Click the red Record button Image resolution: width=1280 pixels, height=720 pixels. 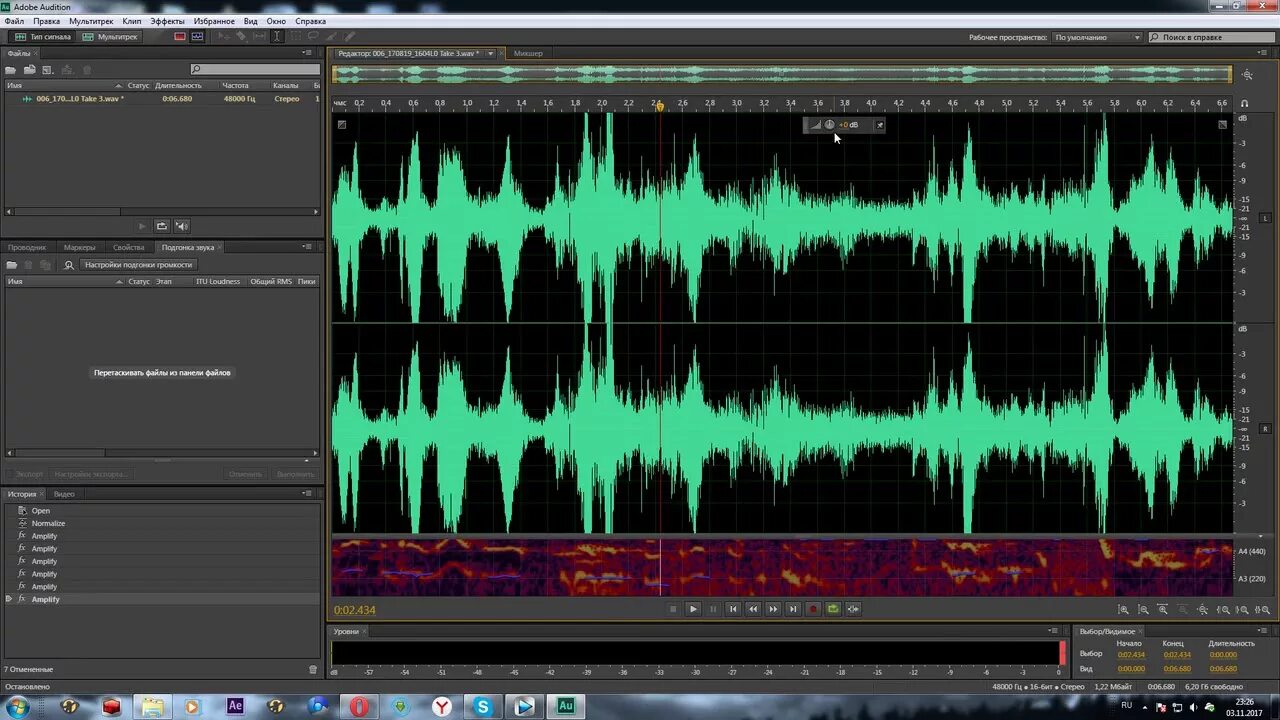click(x=813, y=608)
